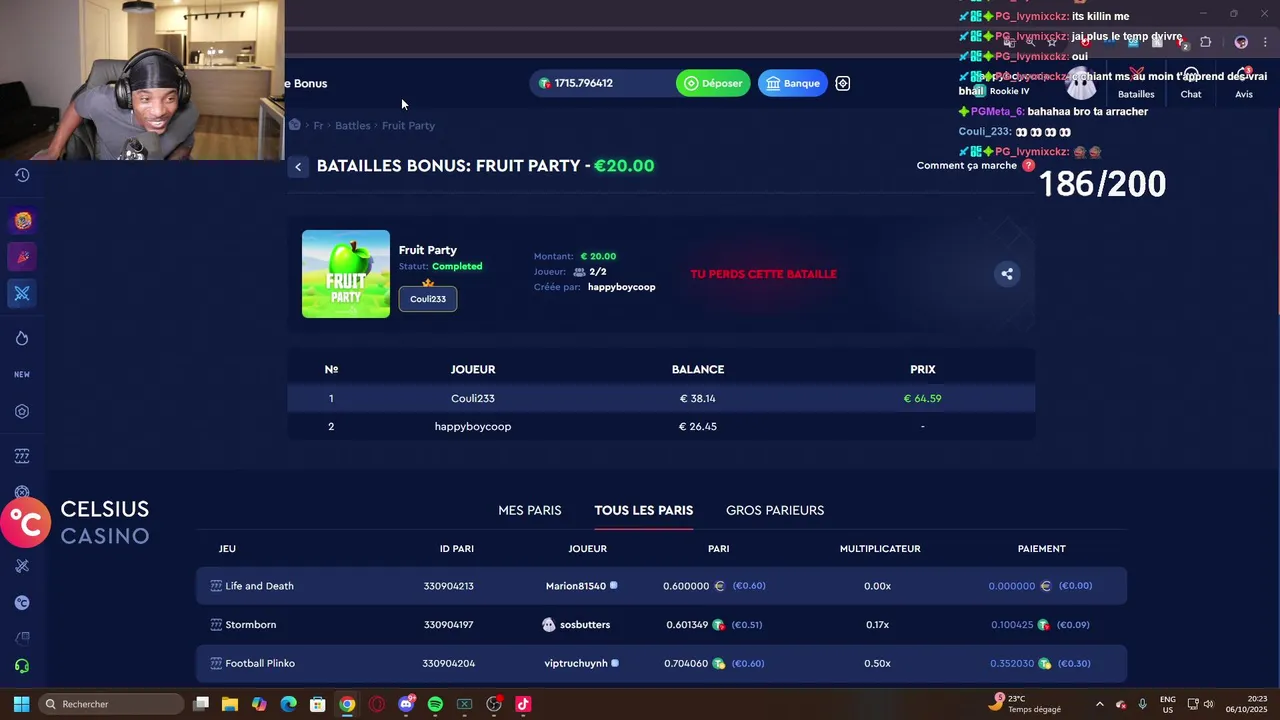Open the flame hot games sidebar icon
Screen dimensions: 1280x720
(22, 338)
